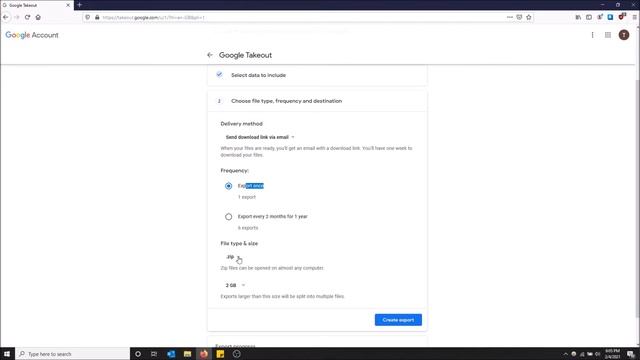Viewport: 640px width, 360px height.
Task: Go back using the Takeout back arrow
Action: coord(210,55)
